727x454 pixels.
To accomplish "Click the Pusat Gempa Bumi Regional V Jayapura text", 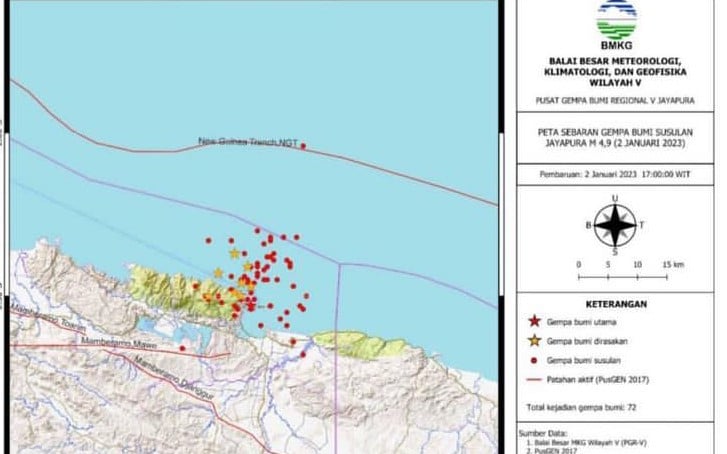I will pos(616,101).
